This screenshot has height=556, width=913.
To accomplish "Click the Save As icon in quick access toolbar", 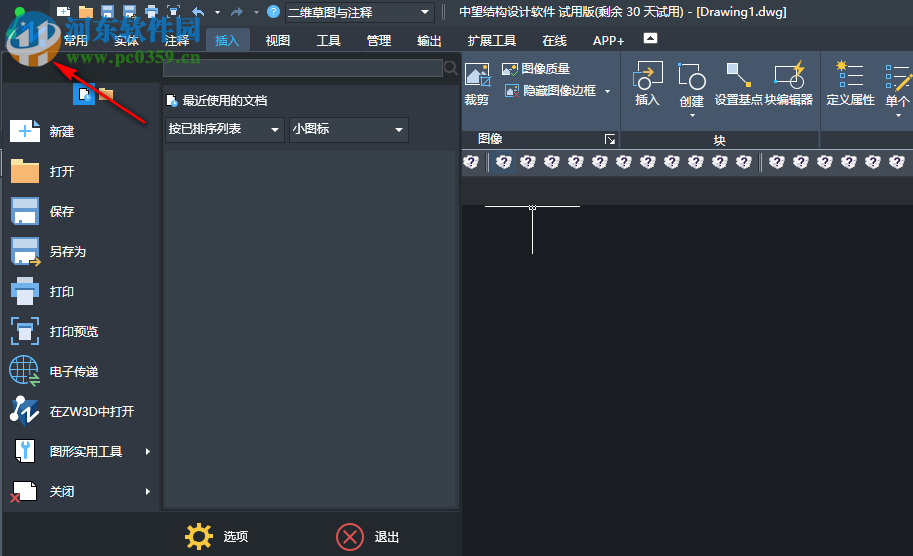I will [x=129, y=12].
